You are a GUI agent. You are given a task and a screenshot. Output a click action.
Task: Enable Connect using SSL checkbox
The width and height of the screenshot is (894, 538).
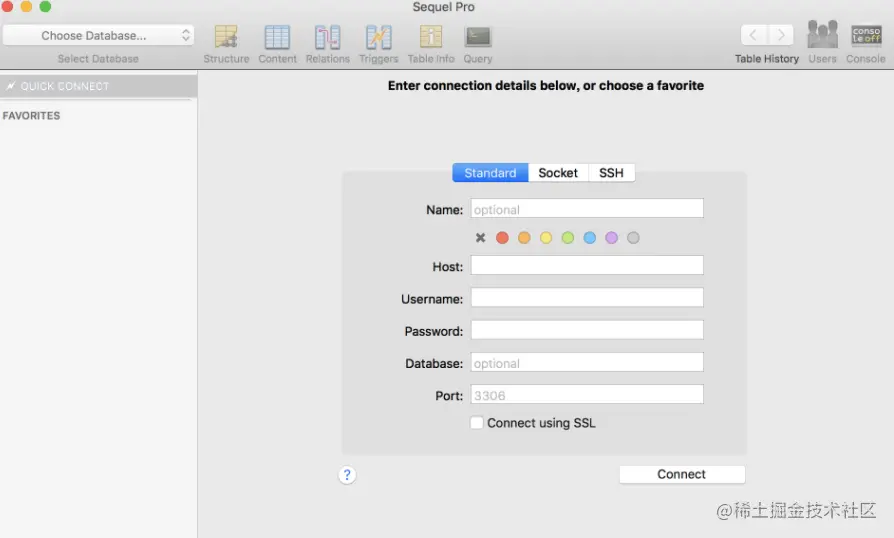(x=477, y=423)
